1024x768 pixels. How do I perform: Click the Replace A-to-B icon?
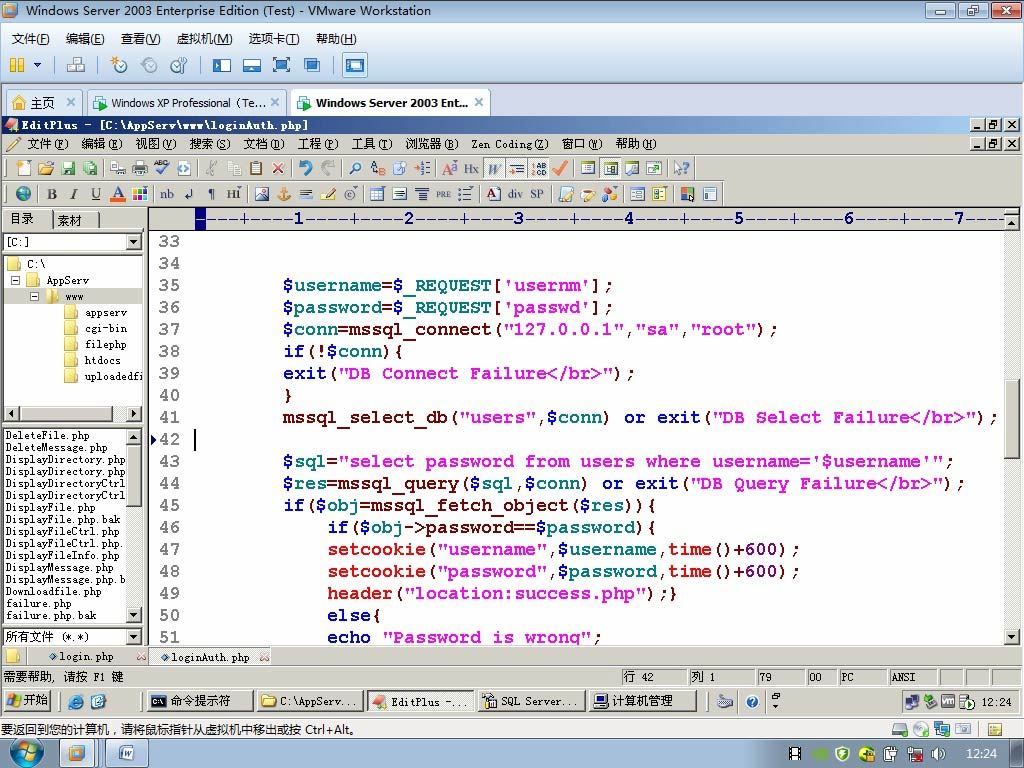coord(377,168)
